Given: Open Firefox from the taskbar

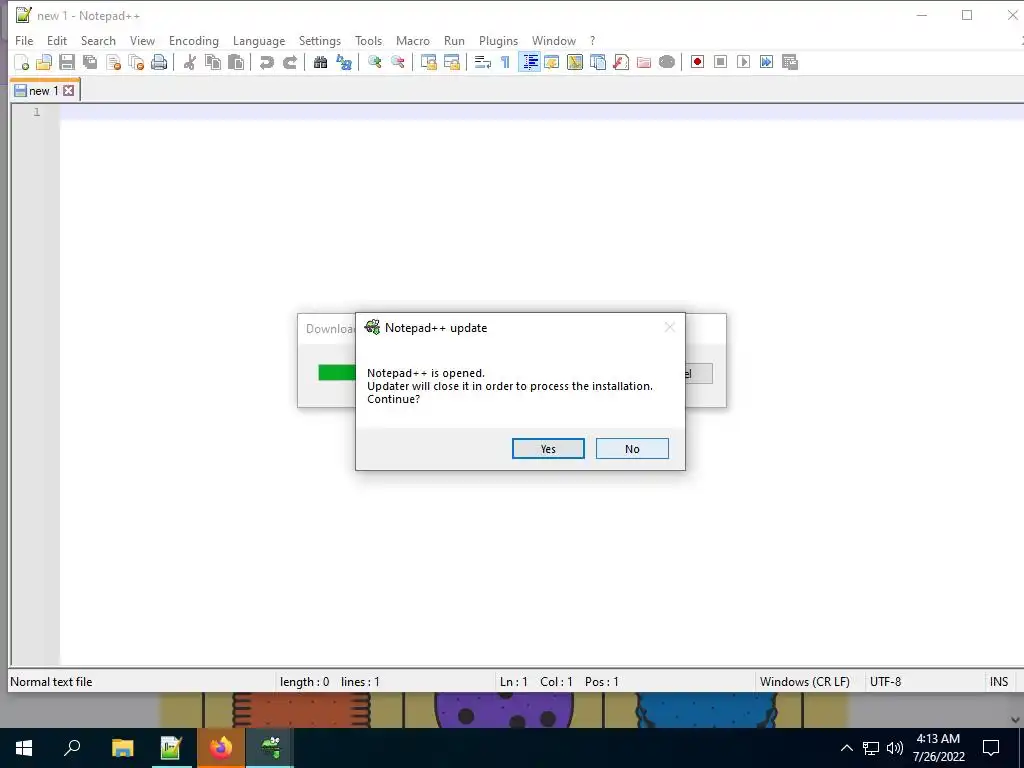Looking at the screenshot, I should click(221, 748).
